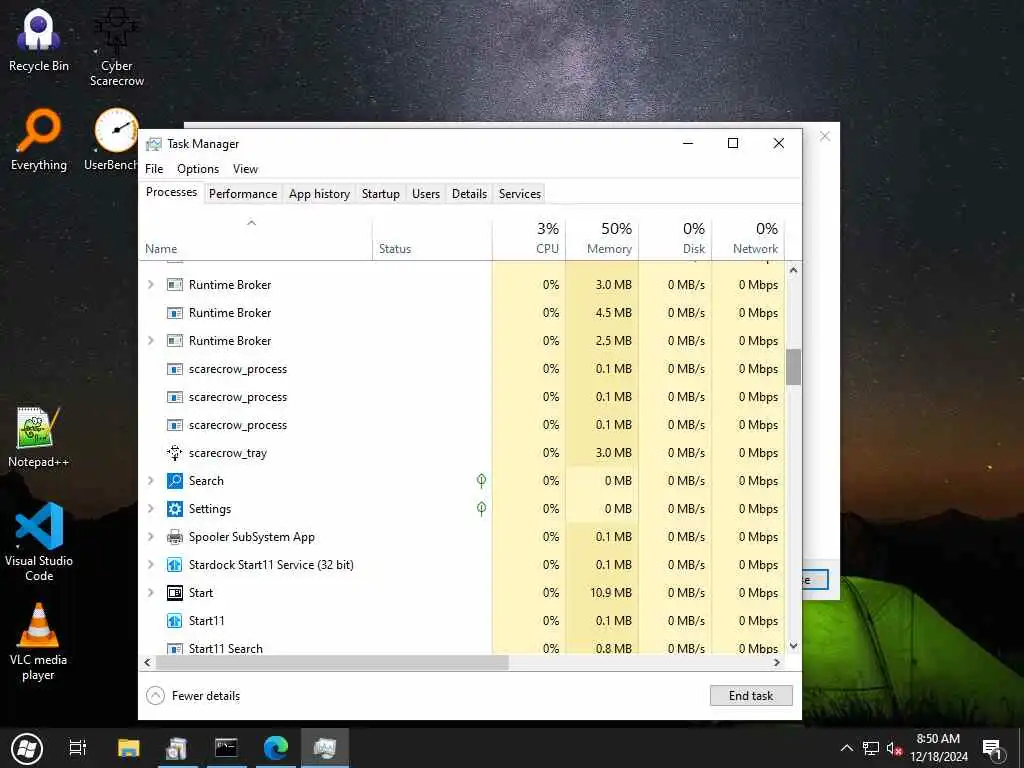Open the Start button on the taskbar
Image resolution: width=1024 pixels, height=768 pixels.
(26, 748)
